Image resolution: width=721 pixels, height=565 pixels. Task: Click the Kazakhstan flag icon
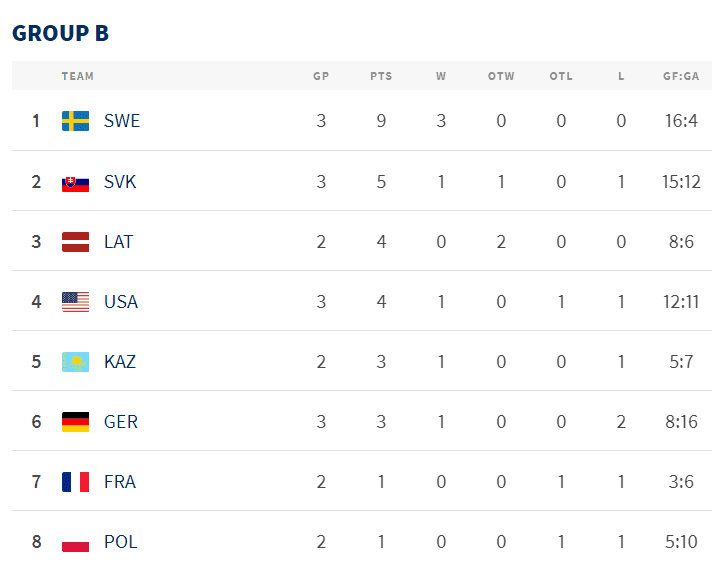(x=75, y=361)
